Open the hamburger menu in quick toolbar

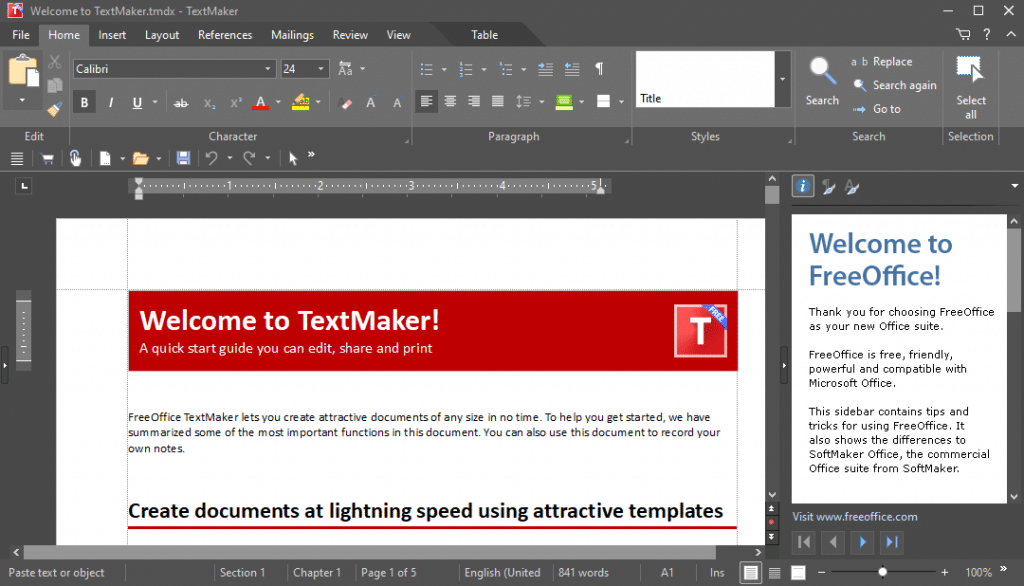(17, 158)
